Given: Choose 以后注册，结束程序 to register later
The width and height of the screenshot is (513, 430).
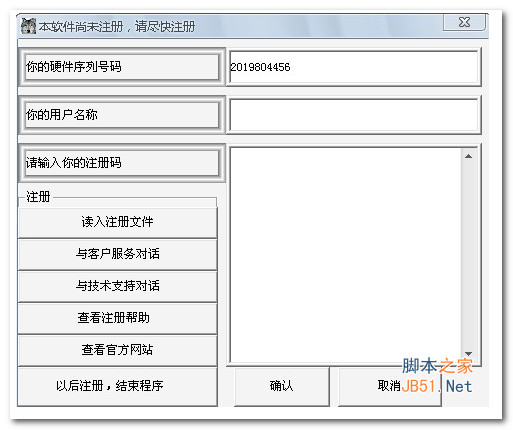Looking at the screenshot, I should [x=117, y=386].
